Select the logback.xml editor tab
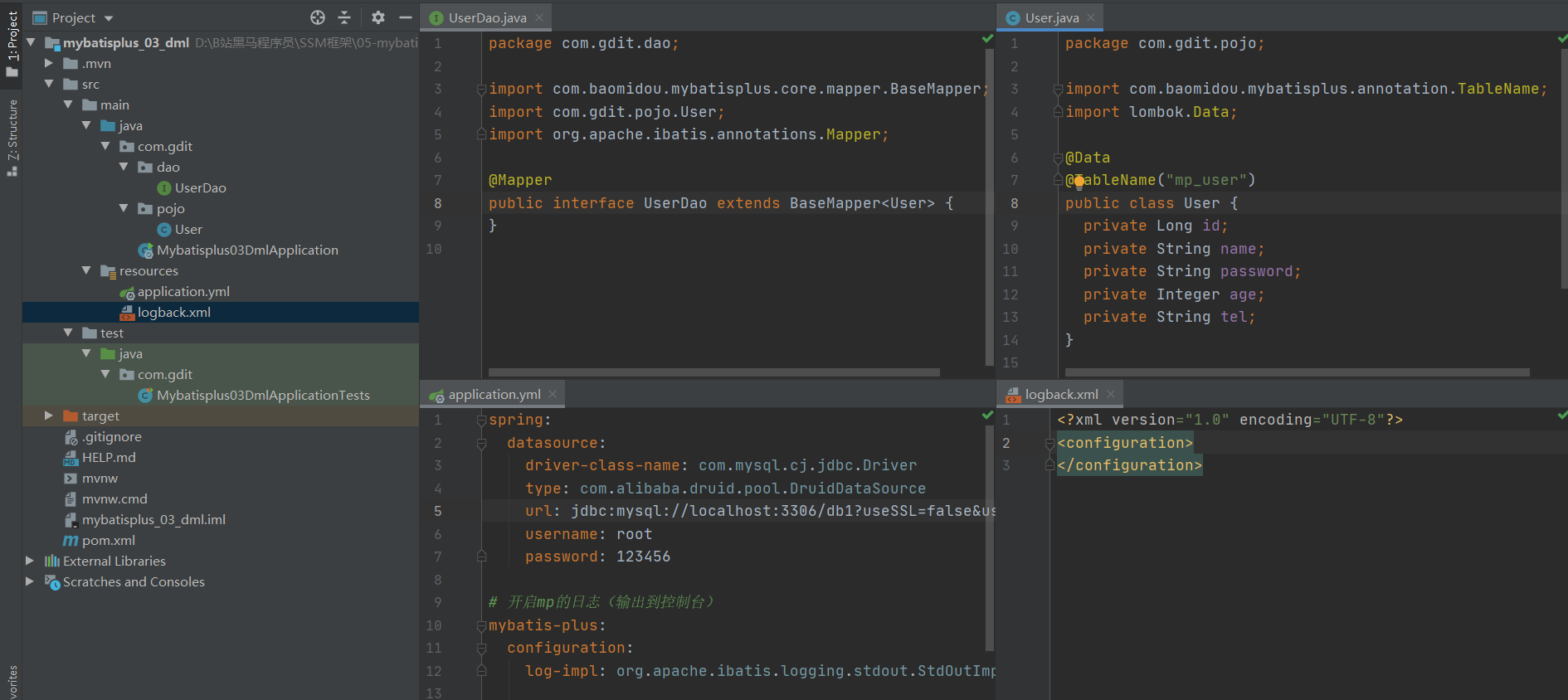Viewport: 1568px width, 700px height. pos(1060,395)
